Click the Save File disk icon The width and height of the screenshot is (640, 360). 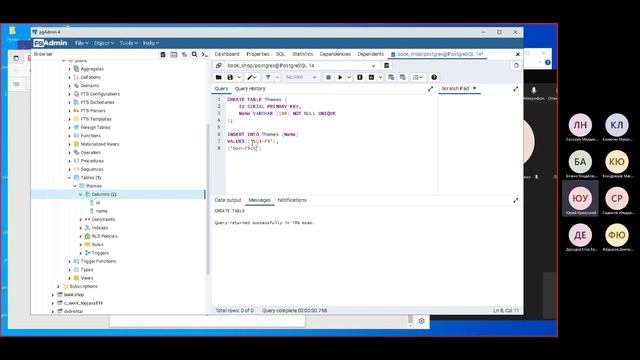pyautogui.click(x=230, y=77)
